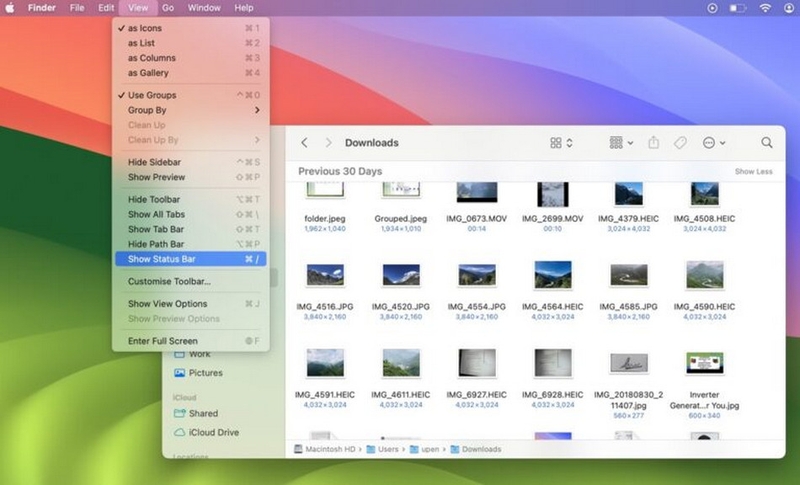
Task: Click Downloads in the path bar
Action: click(x=476, y=449)
